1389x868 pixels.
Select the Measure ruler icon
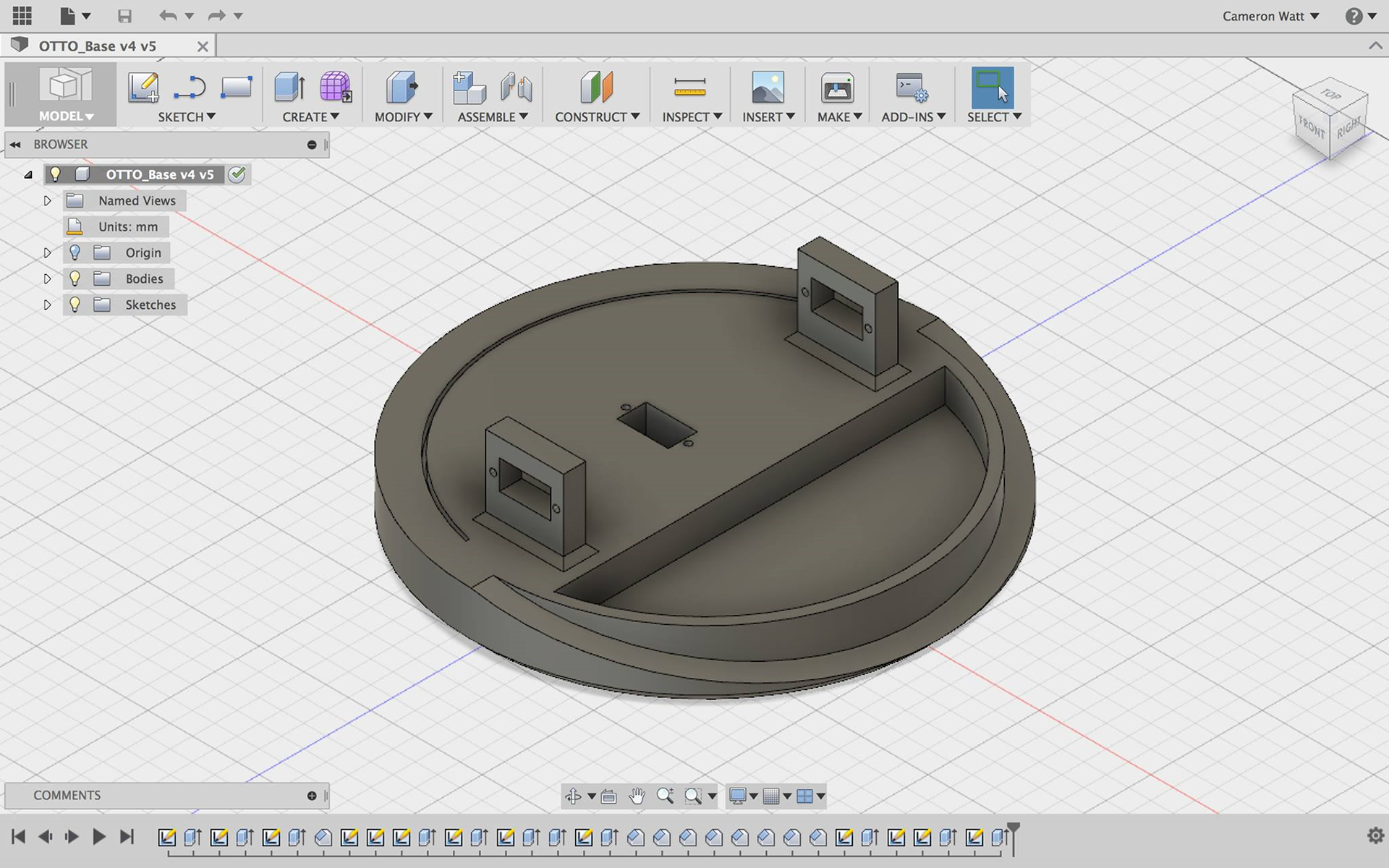[689, 88]
